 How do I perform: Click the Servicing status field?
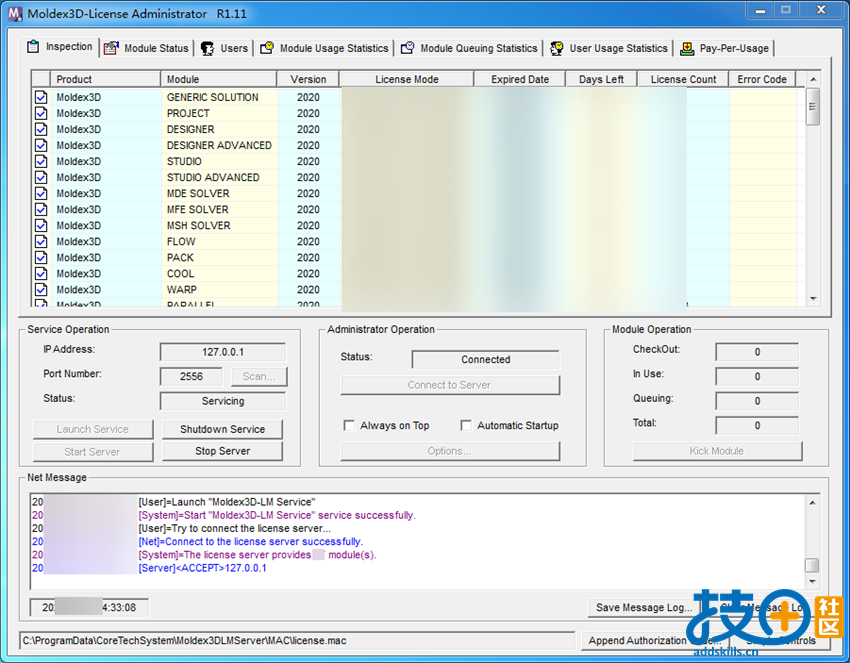click(x=223, y=401)
